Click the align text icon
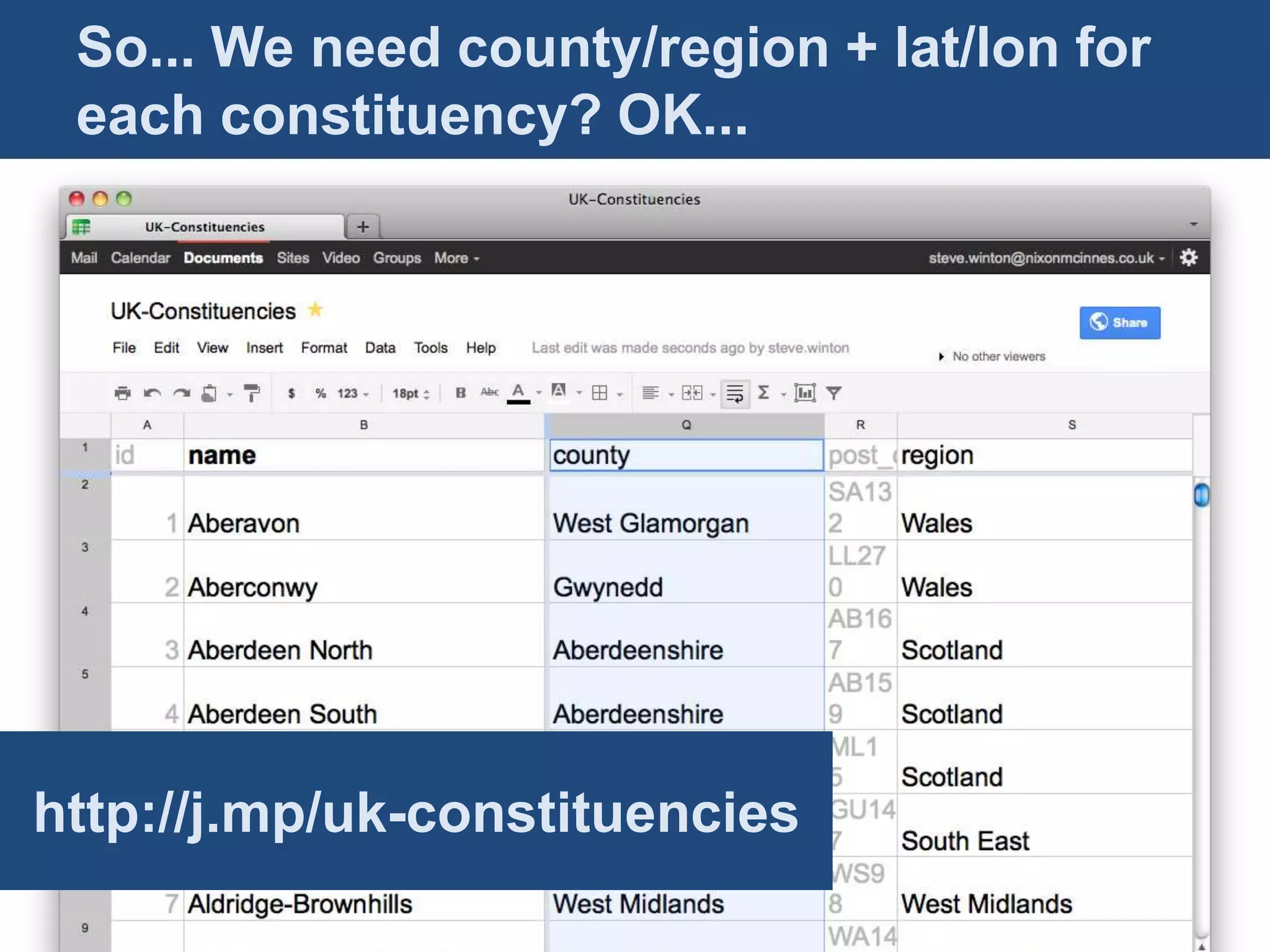 (x=651, y=393)
